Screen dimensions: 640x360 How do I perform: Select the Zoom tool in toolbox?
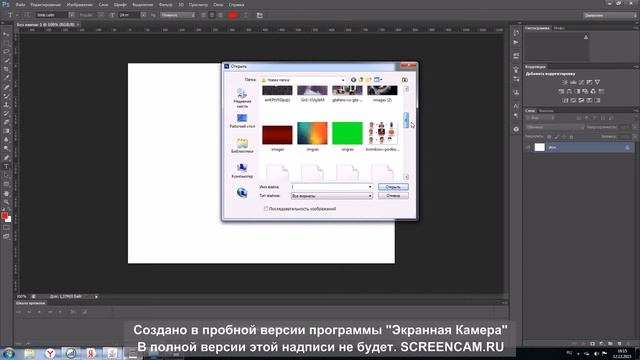(x=6, y=202)
